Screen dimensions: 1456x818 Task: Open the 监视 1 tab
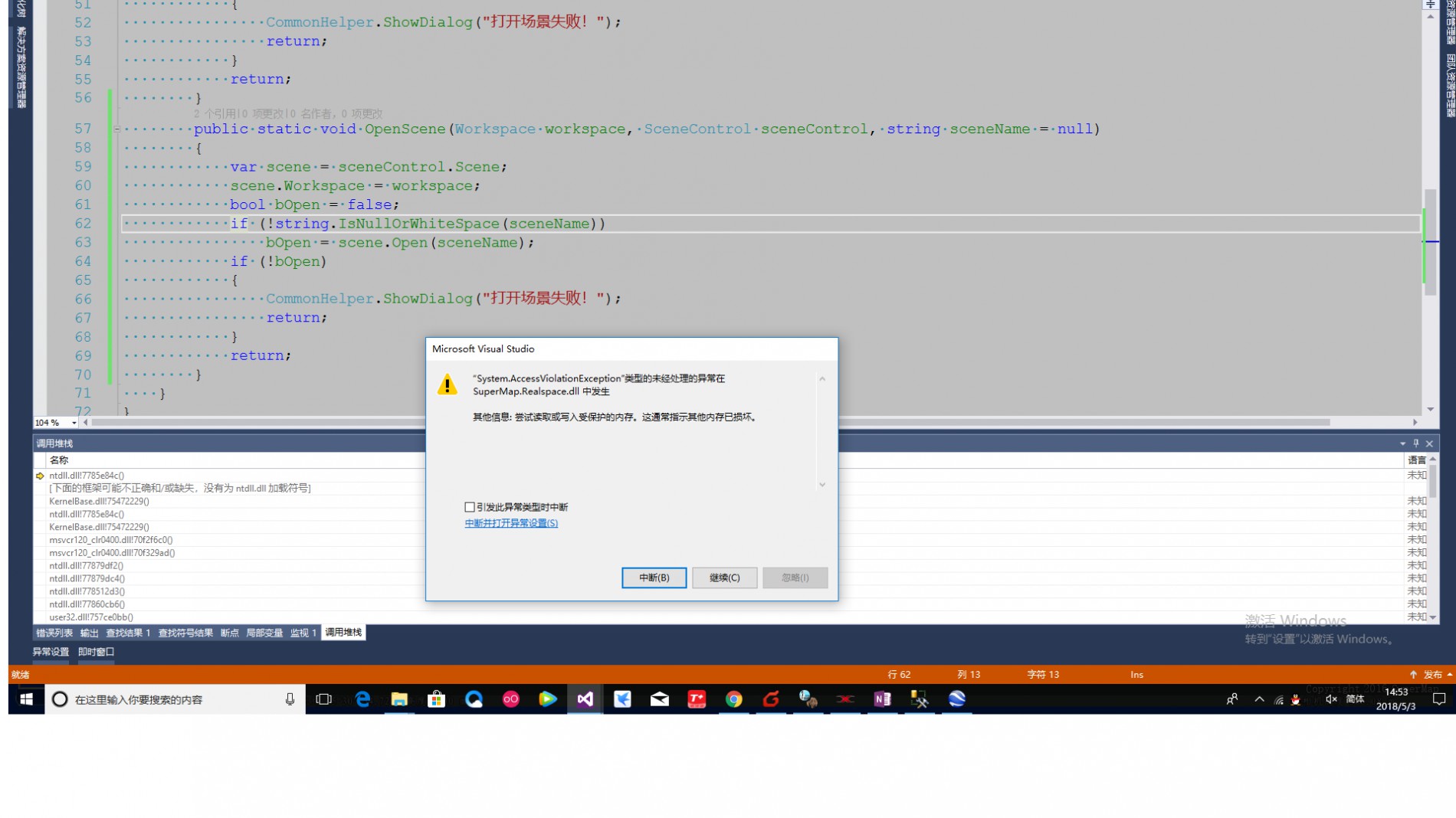303,633
